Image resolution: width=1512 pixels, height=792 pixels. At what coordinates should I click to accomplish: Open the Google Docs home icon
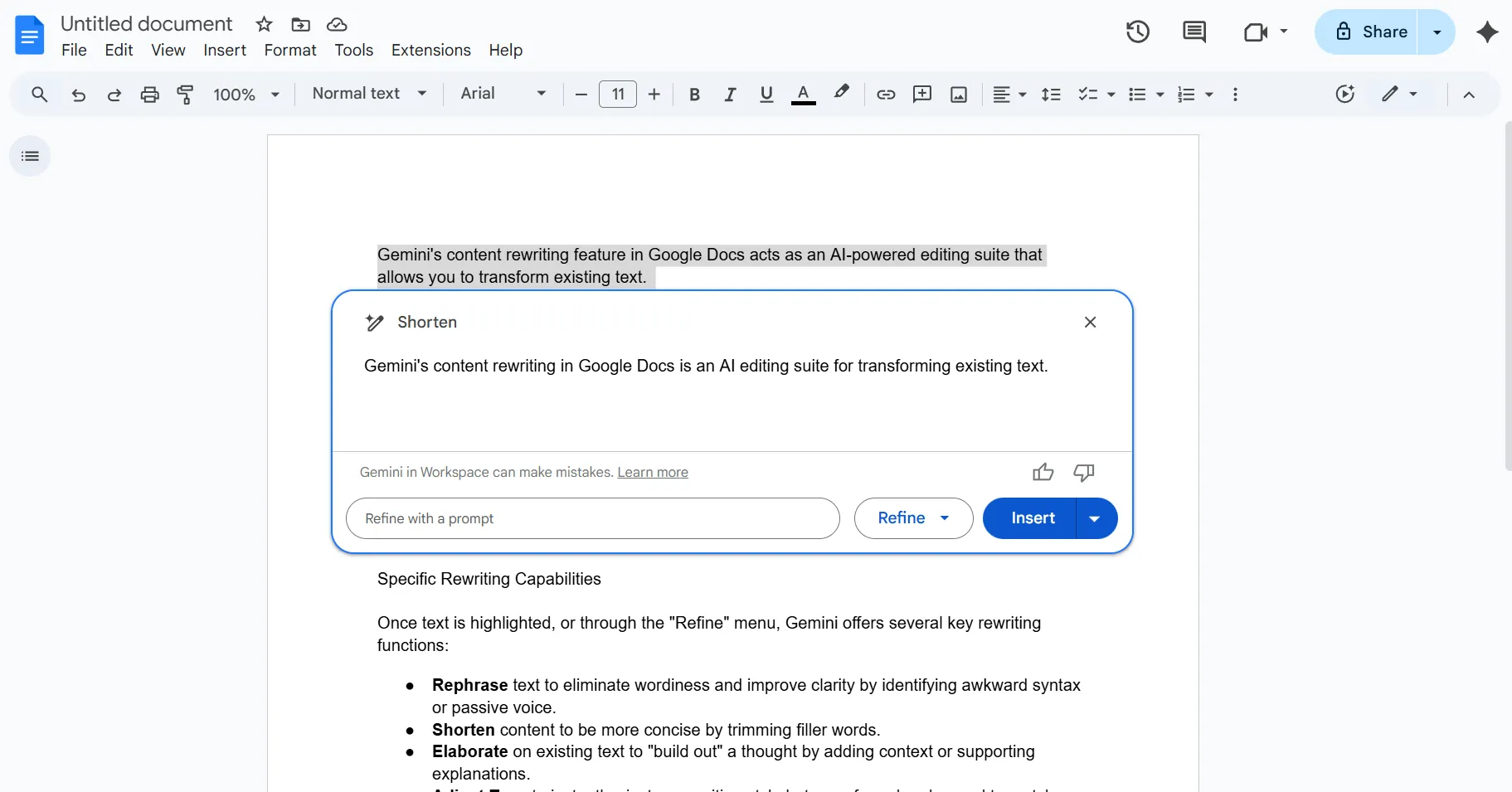point(30,36)
